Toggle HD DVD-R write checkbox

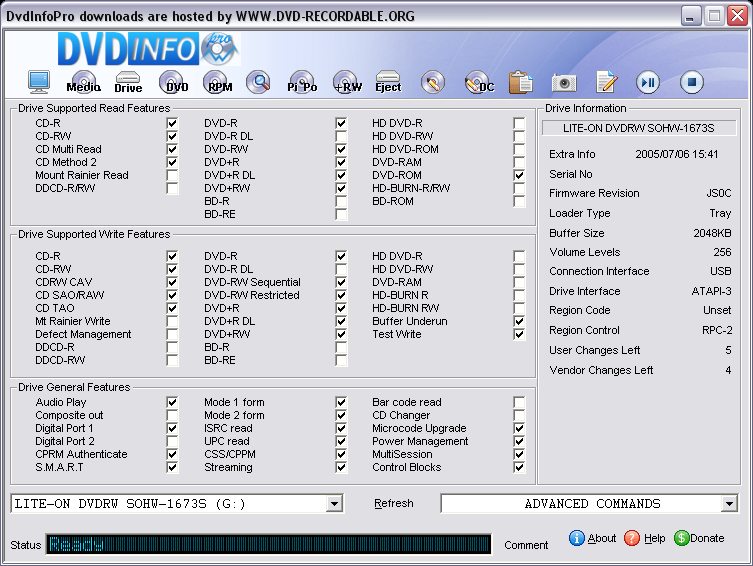519,256
